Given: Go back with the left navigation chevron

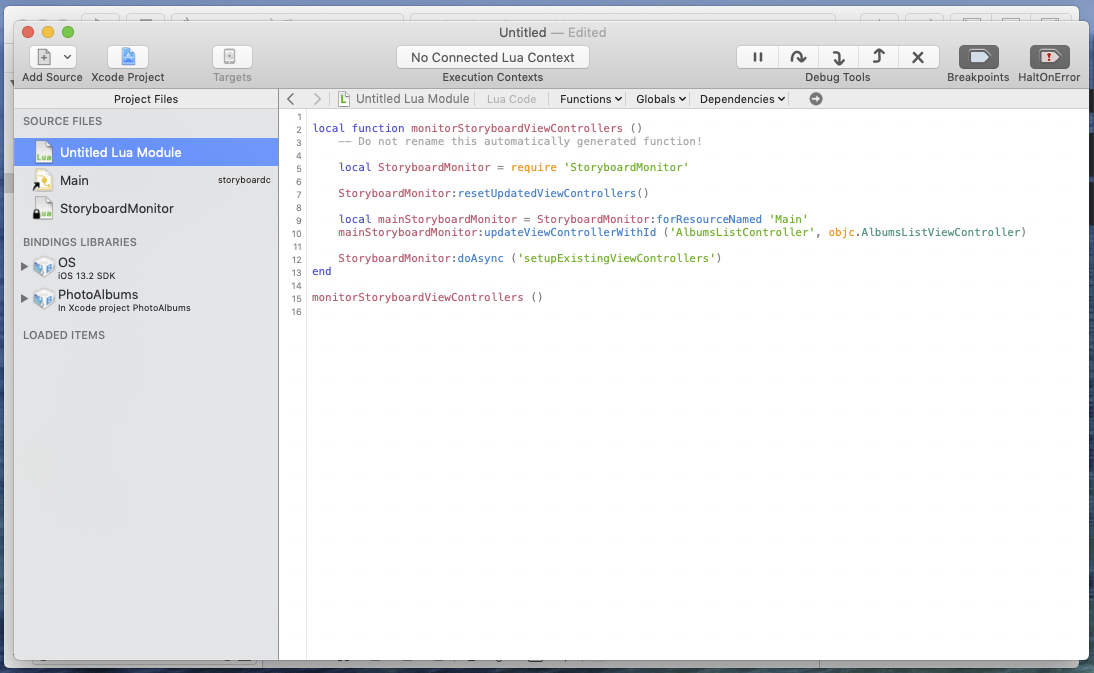Looking at the screenshot, I should coord(291,99).
